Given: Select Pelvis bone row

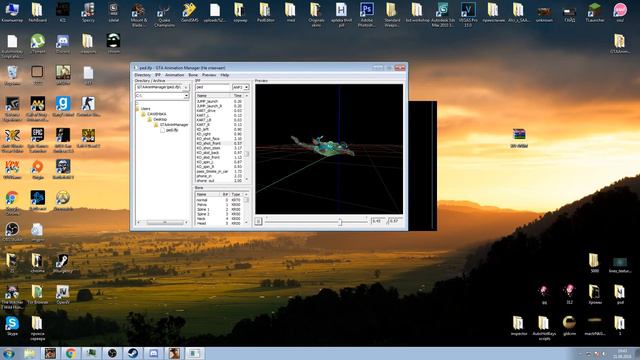Looking at the screenshot, I should click(218, 204).
